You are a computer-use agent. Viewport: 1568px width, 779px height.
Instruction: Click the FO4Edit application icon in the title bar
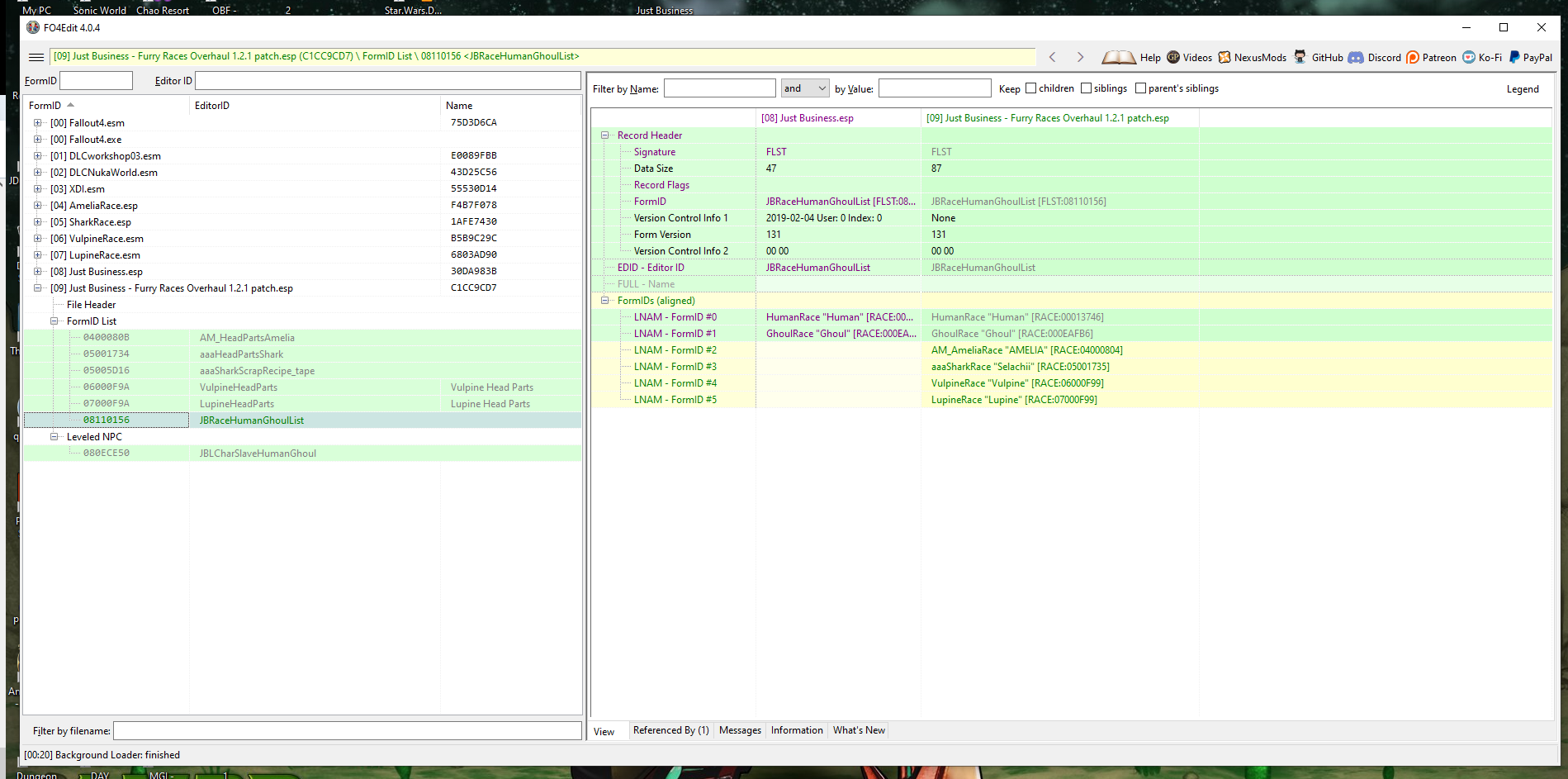tap(33, 27)
